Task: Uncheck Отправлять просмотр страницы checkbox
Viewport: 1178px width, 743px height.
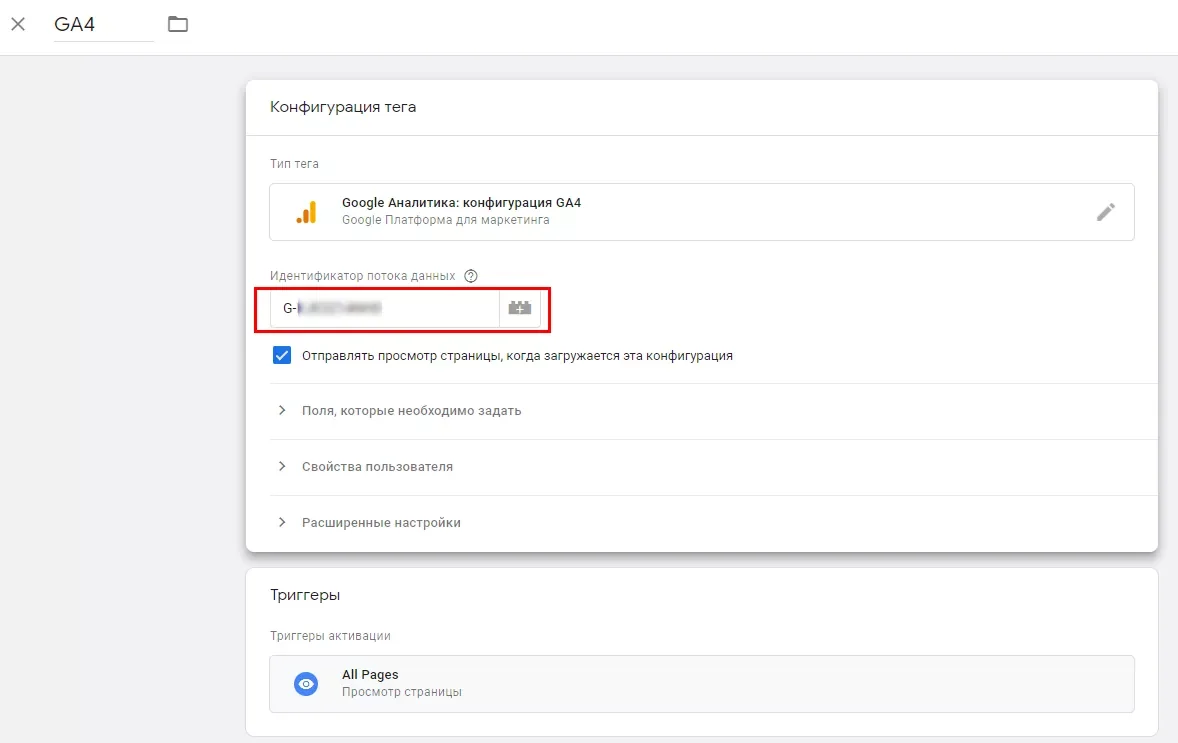Action: point(282,355)
